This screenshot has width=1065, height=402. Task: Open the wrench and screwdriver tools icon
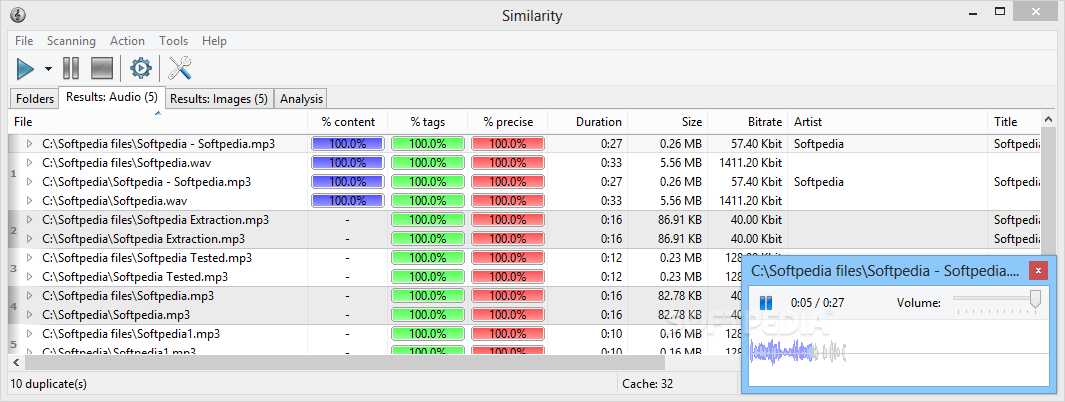[180, 68]
